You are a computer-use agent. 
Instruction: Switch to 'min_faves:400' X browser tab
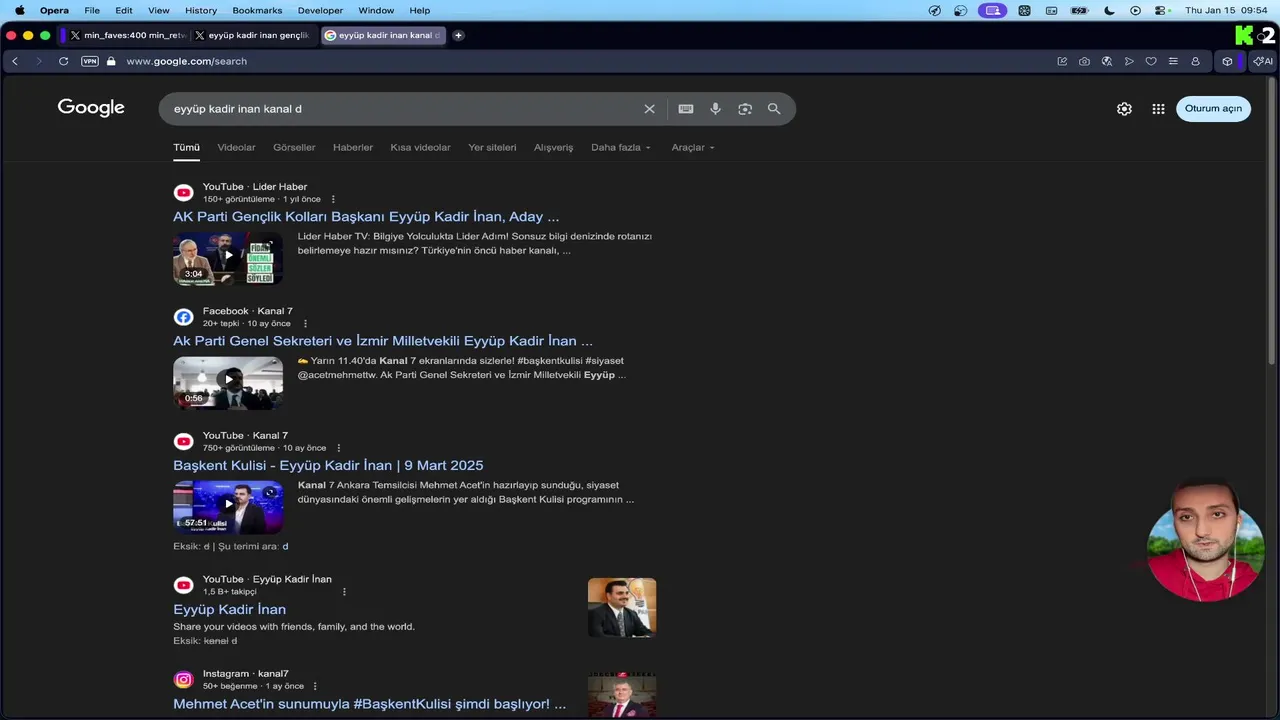[x=128, y=35]
